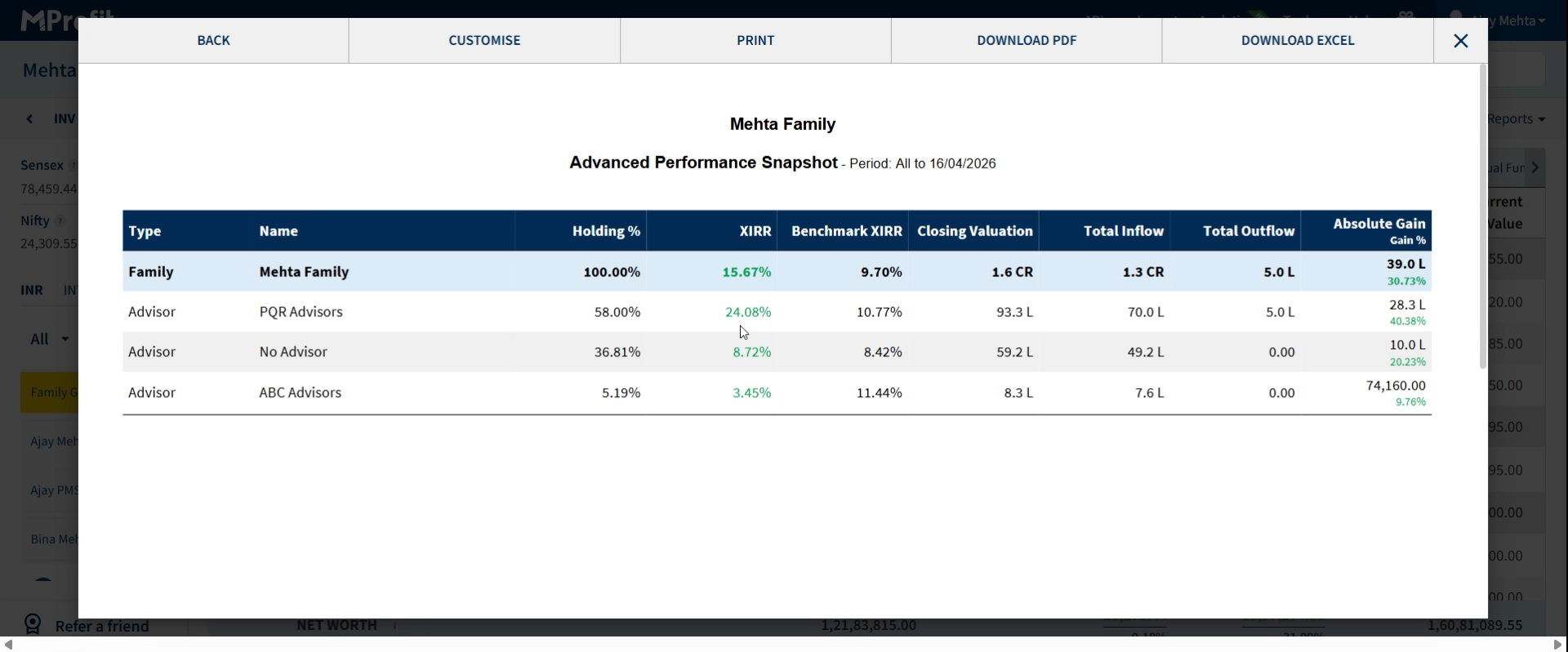This screenshot has height=652, width=1568.
Task: Click the help icon next to Nifty
Action: (60, 221)
